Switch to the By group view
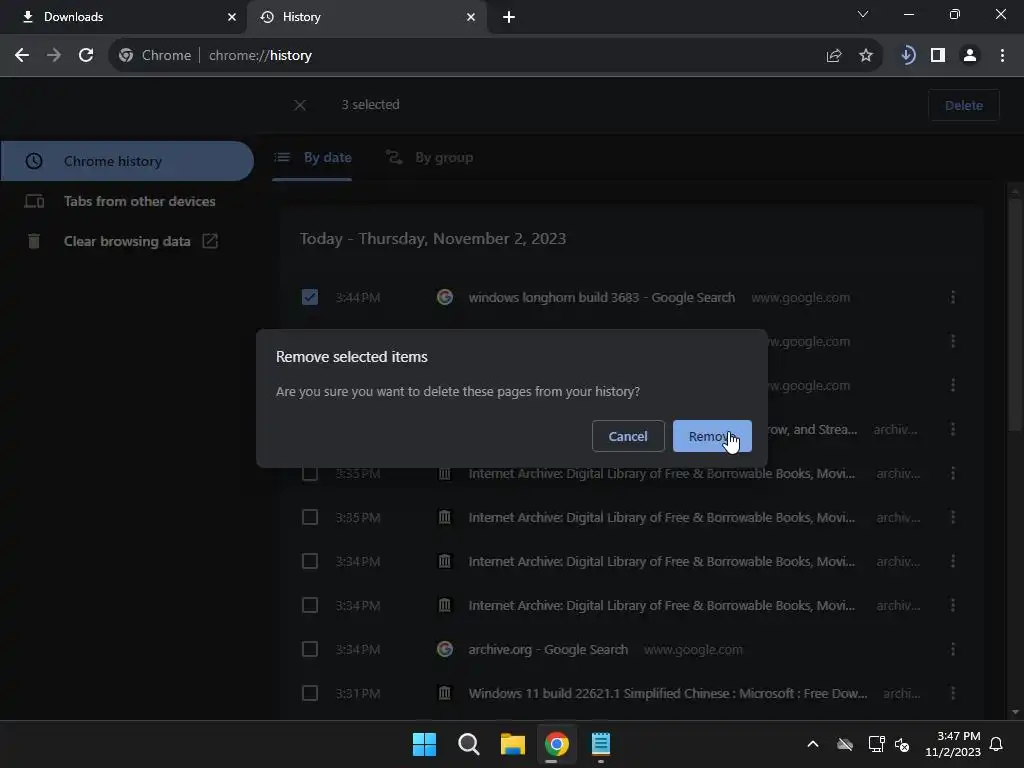This screenshot has height=768, width=1024. tap(429, 157)
